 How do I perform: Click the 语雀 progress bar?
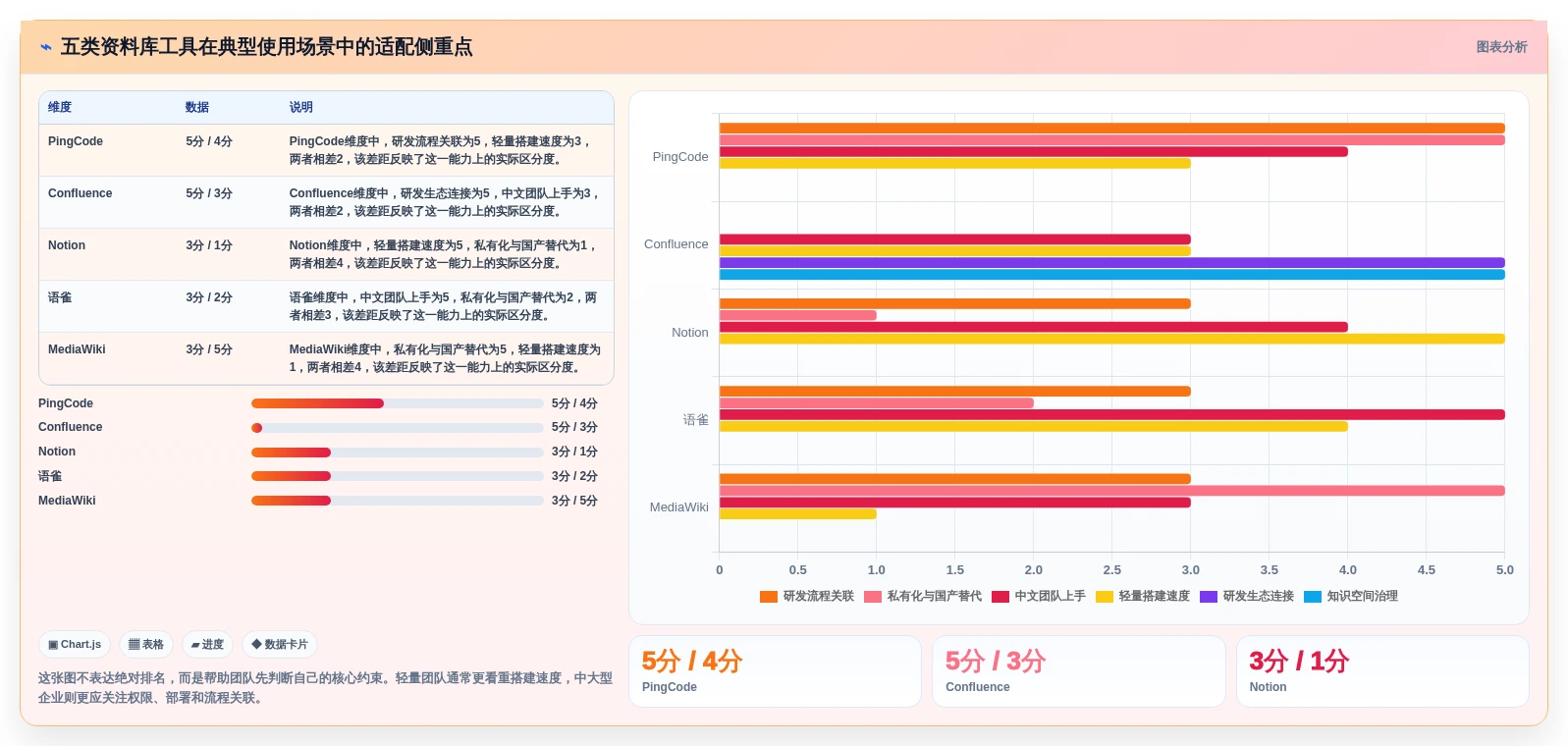click(397, 476)
